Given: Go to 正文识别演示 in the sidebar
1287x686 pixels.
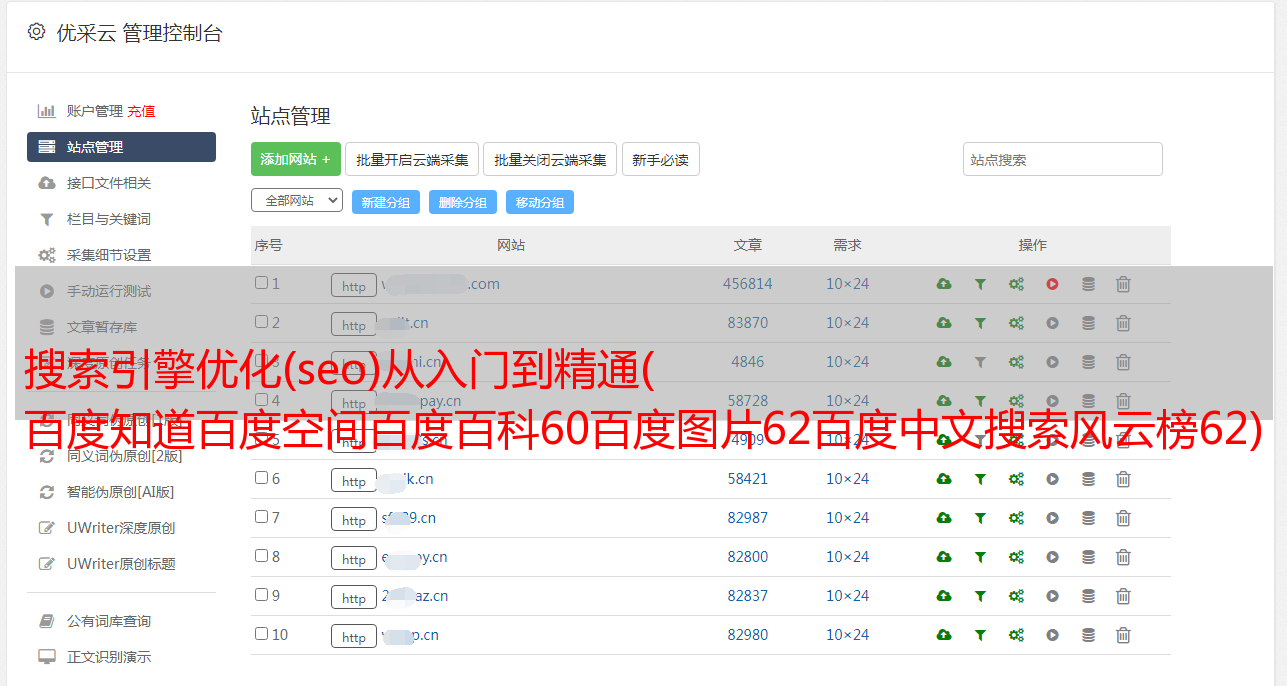Looking at the screenshot, I should click(x=109, y=658).
